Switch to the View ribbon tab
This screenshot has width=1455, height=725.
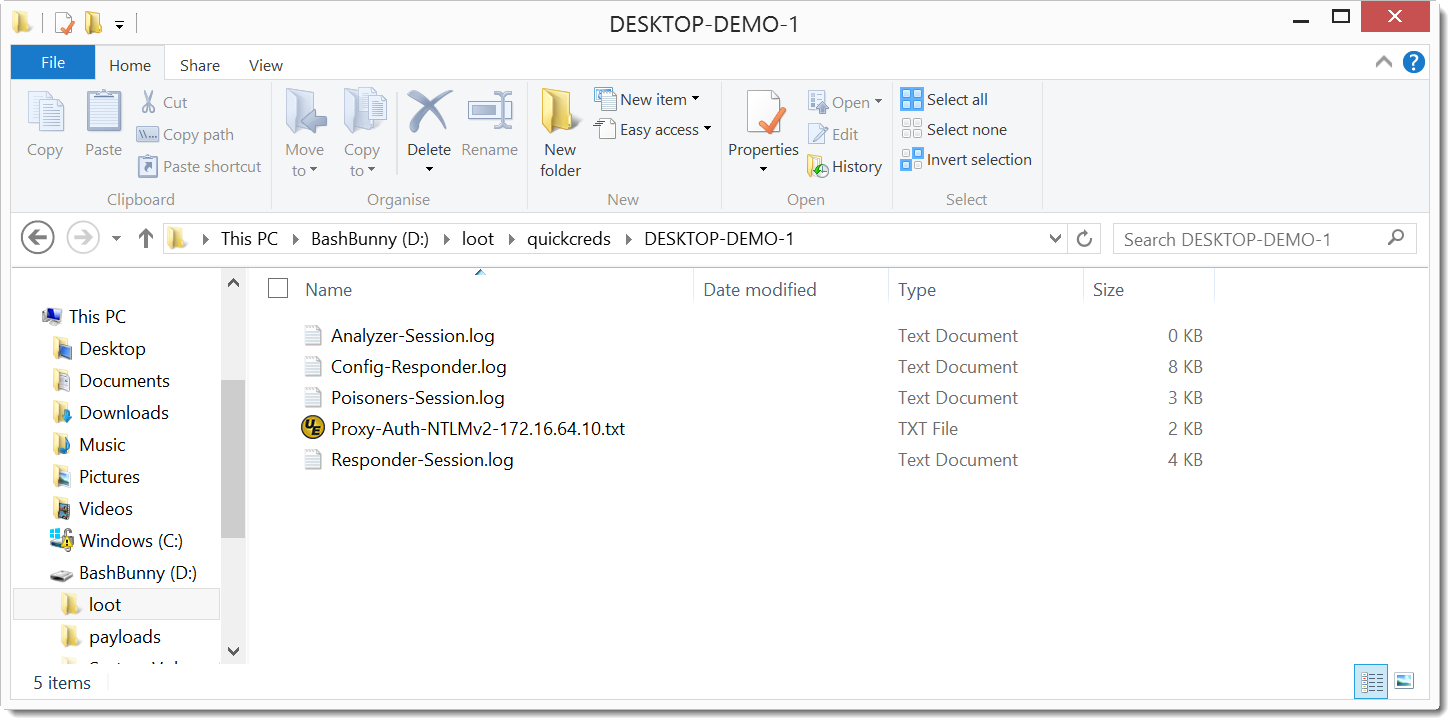(x=266, y=65)
